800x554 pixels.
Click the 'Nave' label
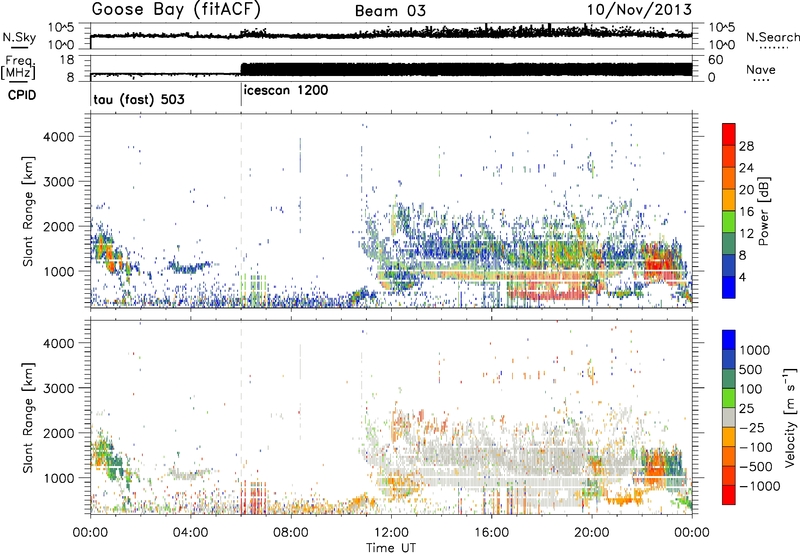click(x=760, y=69)
